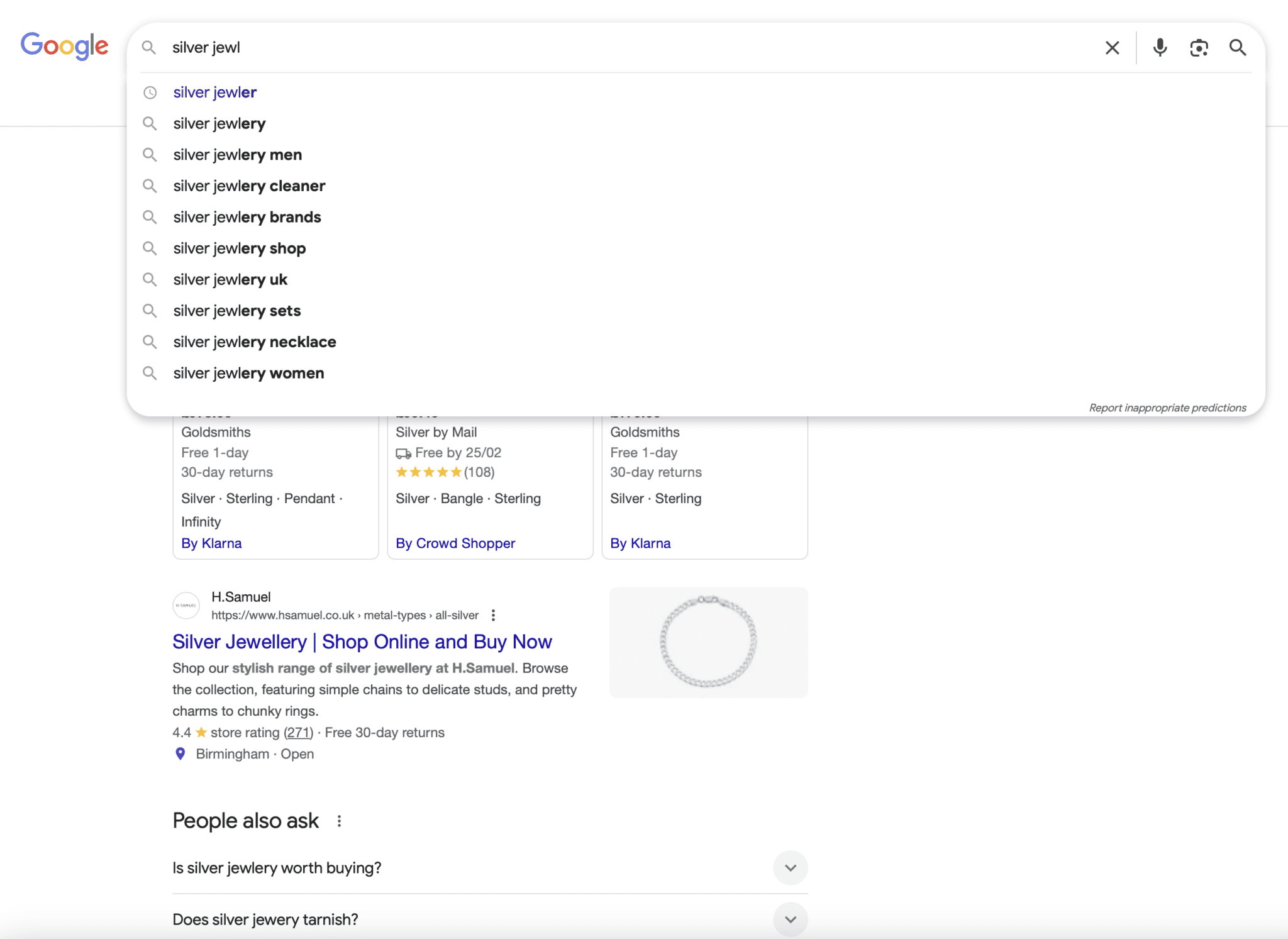1288x939 pixels.
Task: Click "By Crowd Shopper" link
Action: [456, 543]
